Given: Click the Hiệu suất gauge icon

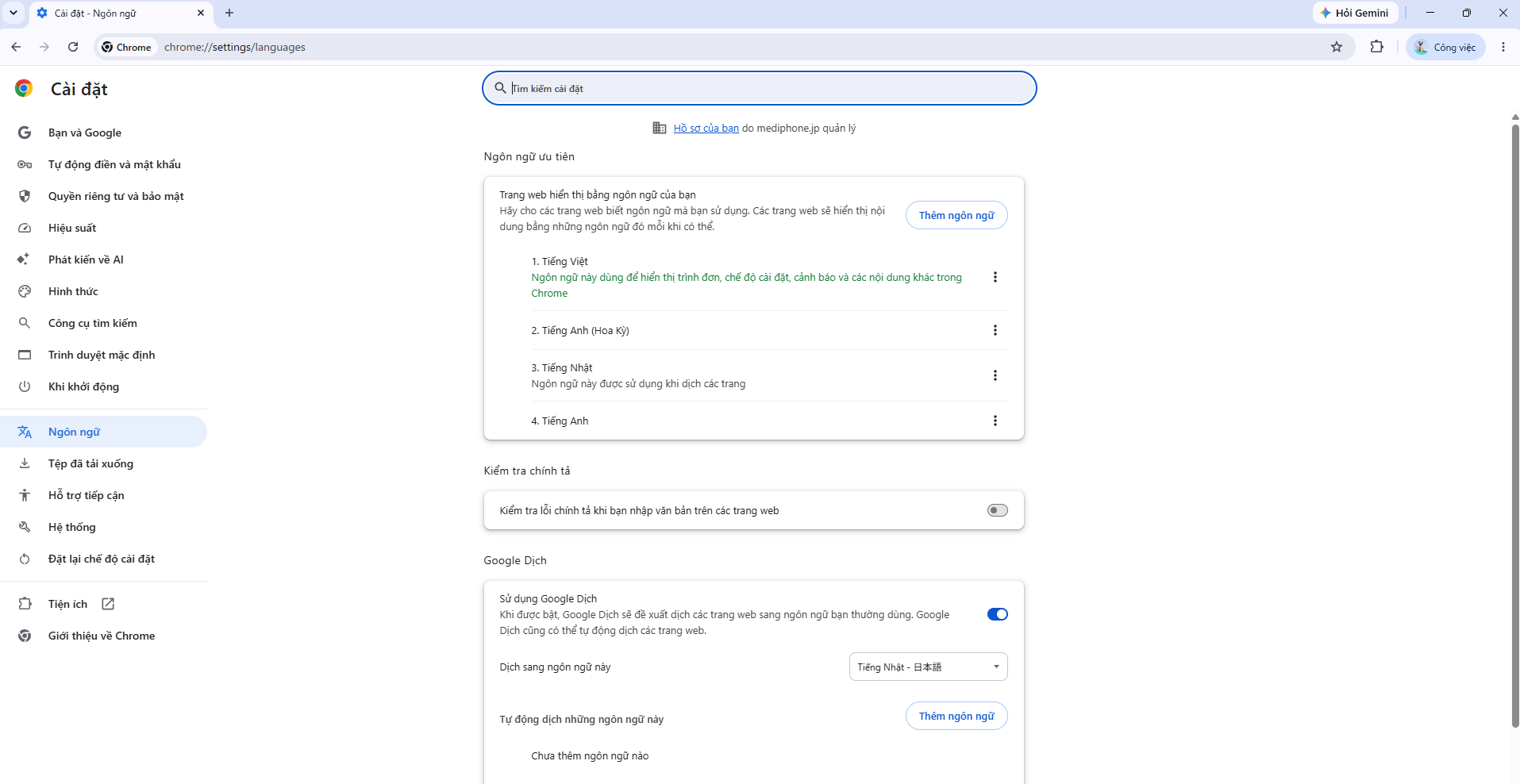Looking at the screenshot, I should (25, 228).
